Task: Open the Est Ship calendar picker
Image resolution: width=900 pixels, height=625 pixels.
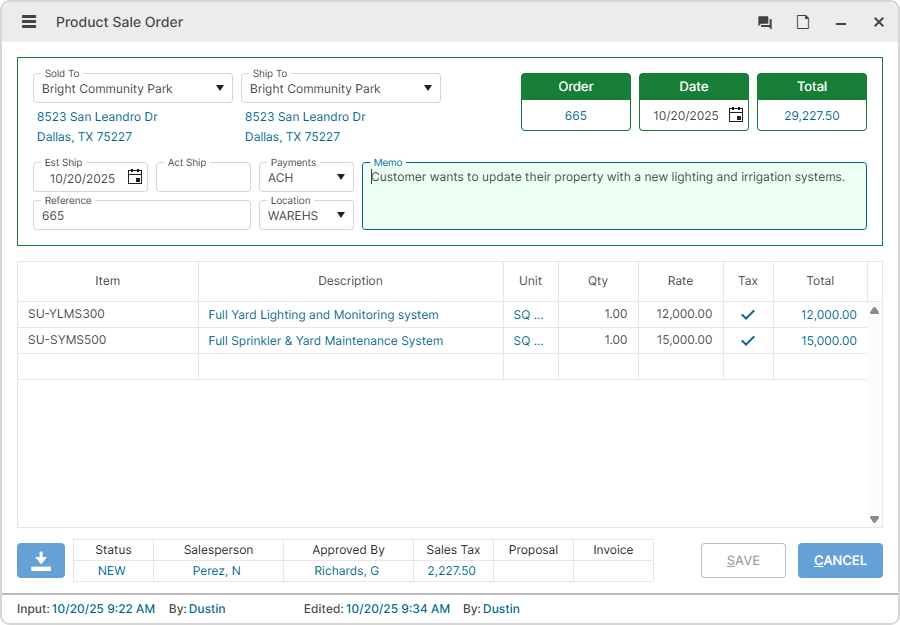Action: [135, 177]
